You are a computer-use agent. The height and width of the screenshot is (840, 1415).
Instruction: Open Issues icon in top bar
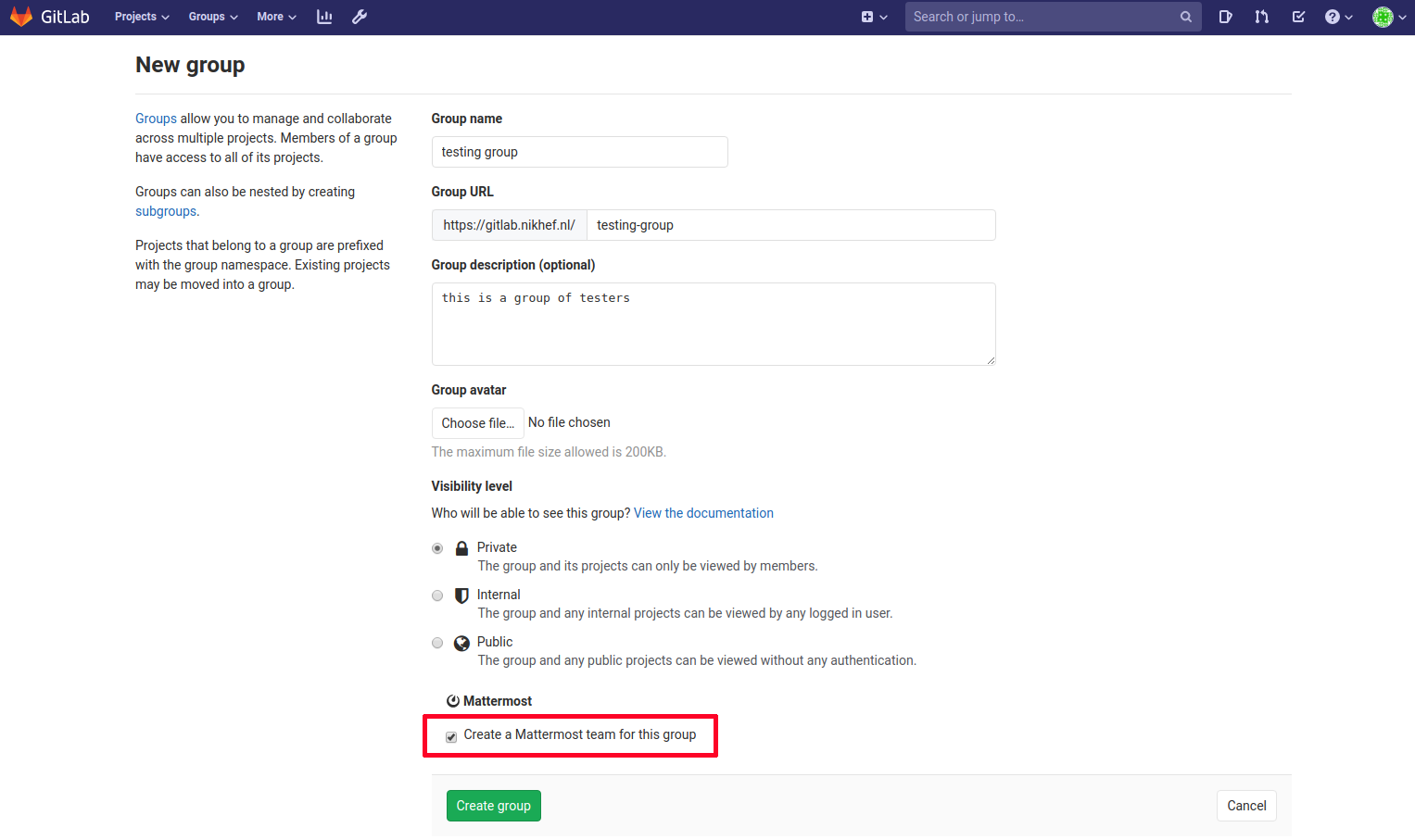tap(1225, 17)
